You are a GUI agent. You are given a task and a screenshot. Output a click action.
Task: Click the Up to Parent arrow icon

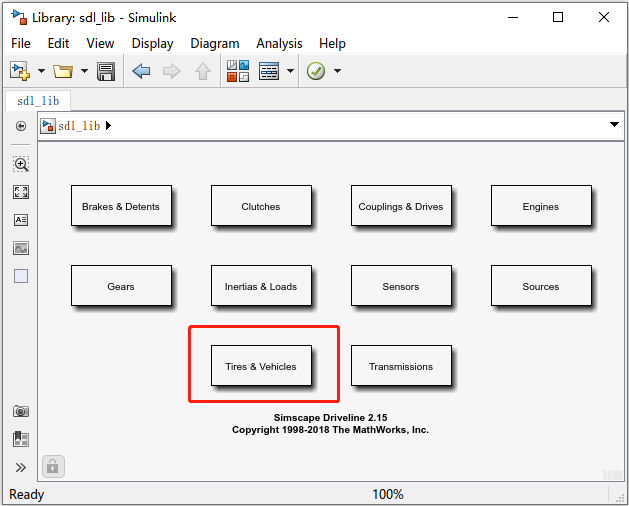pos(203,71)
